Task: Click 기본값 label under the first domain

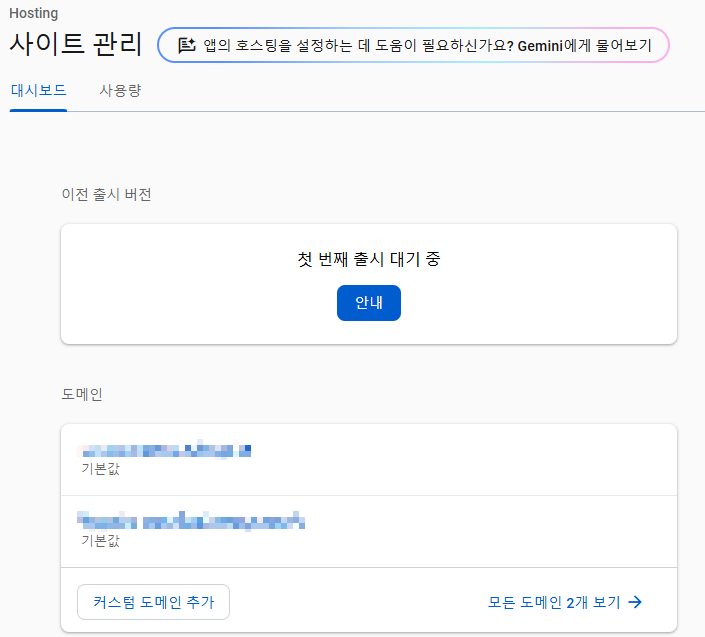Action: pyautogui.click(x=100, y=468)
